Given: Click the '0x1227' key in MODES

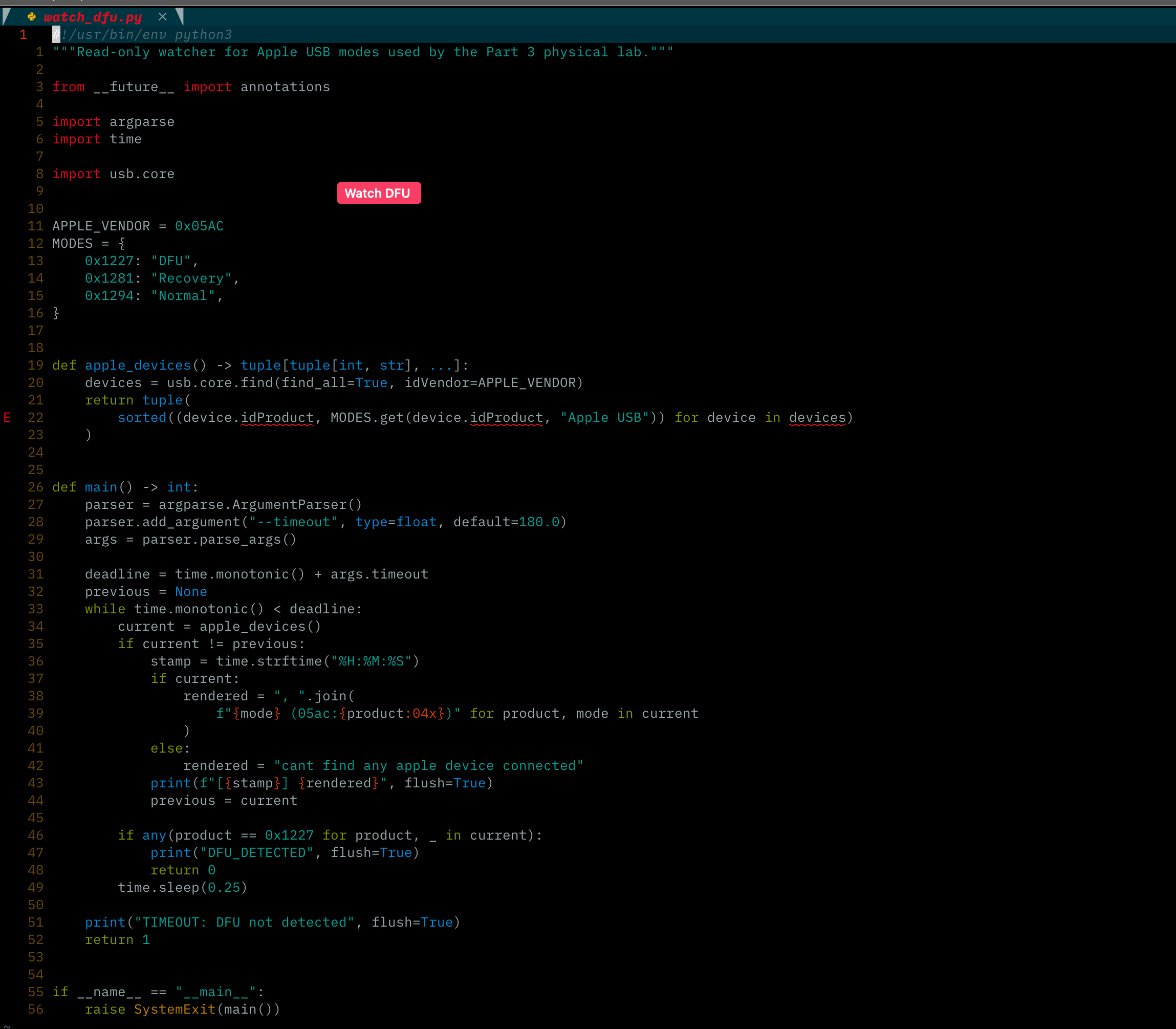Looking at the screenshot, I should [x=109, y=261].
